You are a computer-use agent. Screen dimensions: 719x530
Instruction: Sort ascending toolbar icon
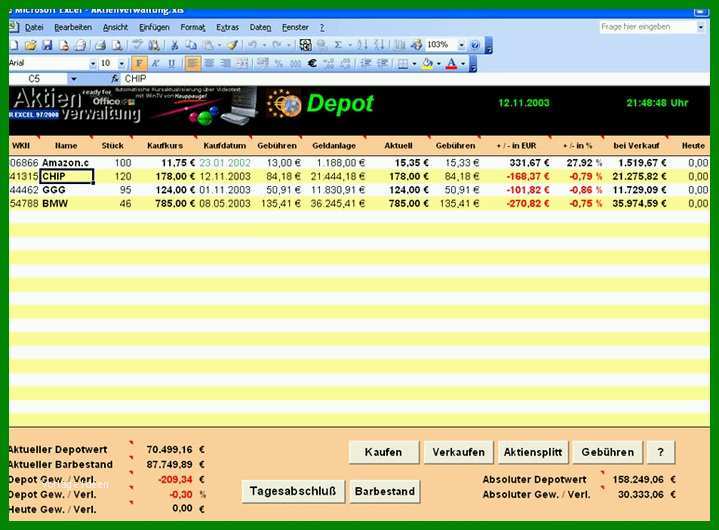coord(363,45)
